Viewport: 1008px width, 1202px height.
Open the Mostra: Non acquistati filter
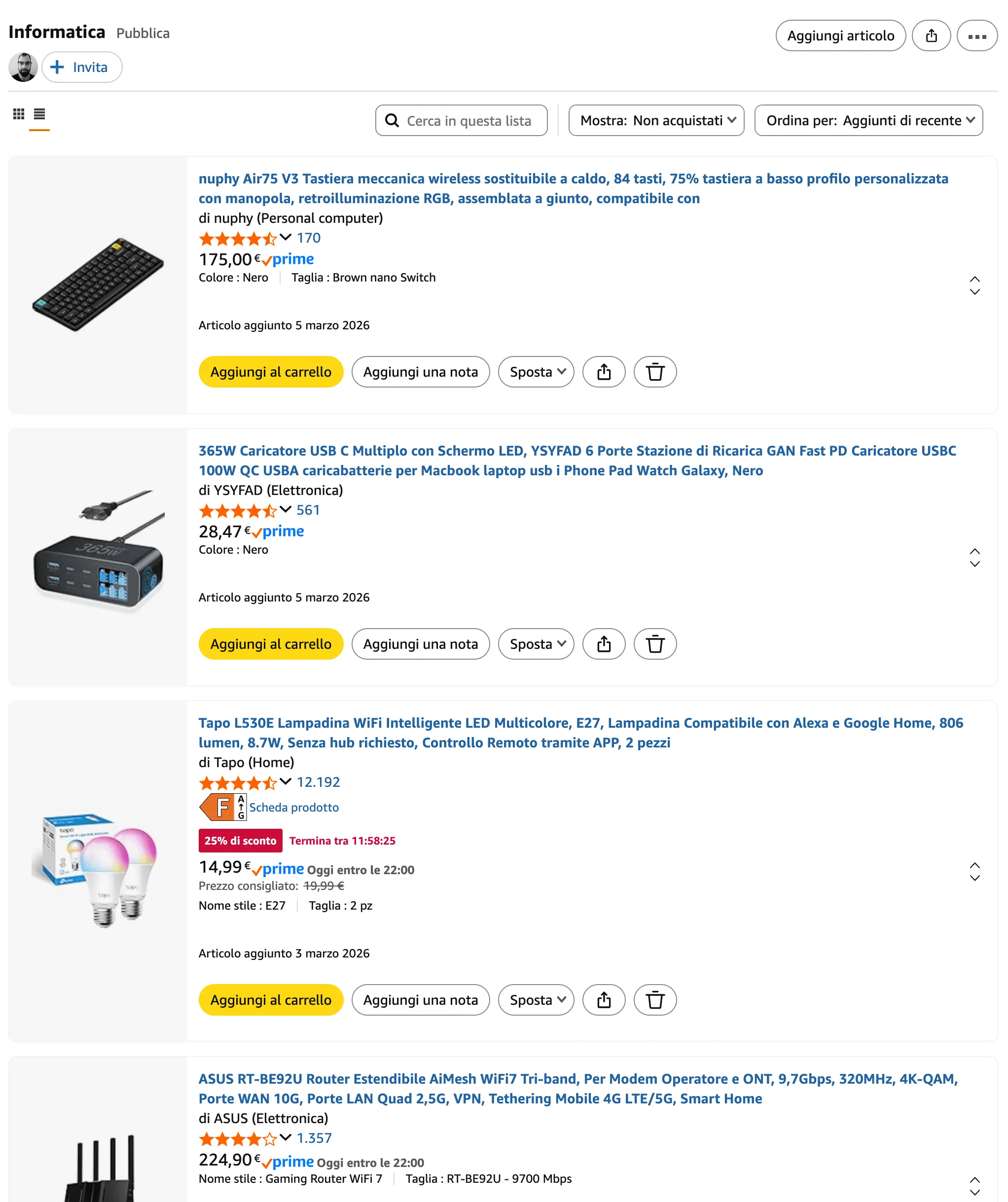pos(656,120)
